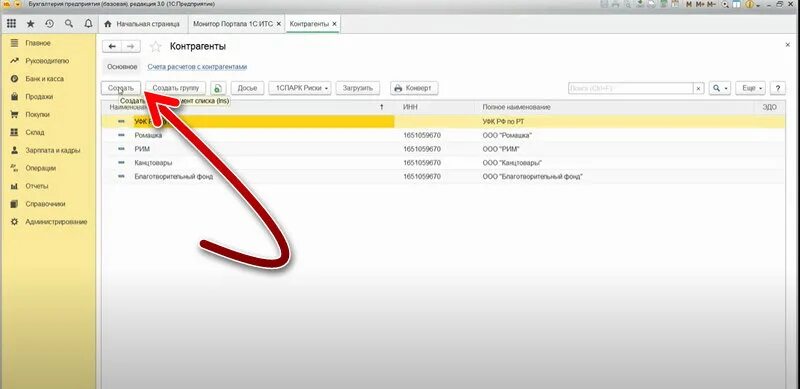Open the Главное section
Screen dimensions: 800x389
[x=38, y=43]
